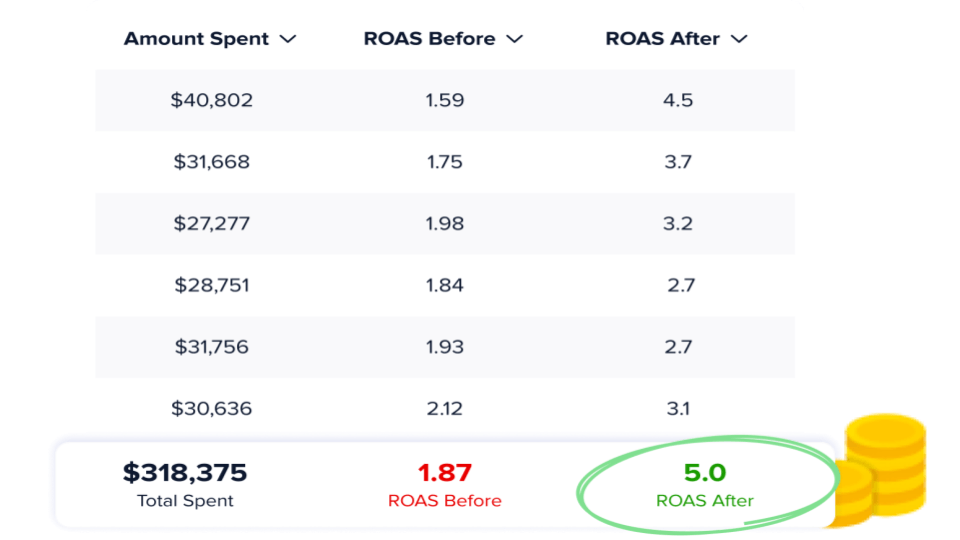Expand the Amount Spent column chevron
This screenshot has height=540, width=960.
[288, 40]
